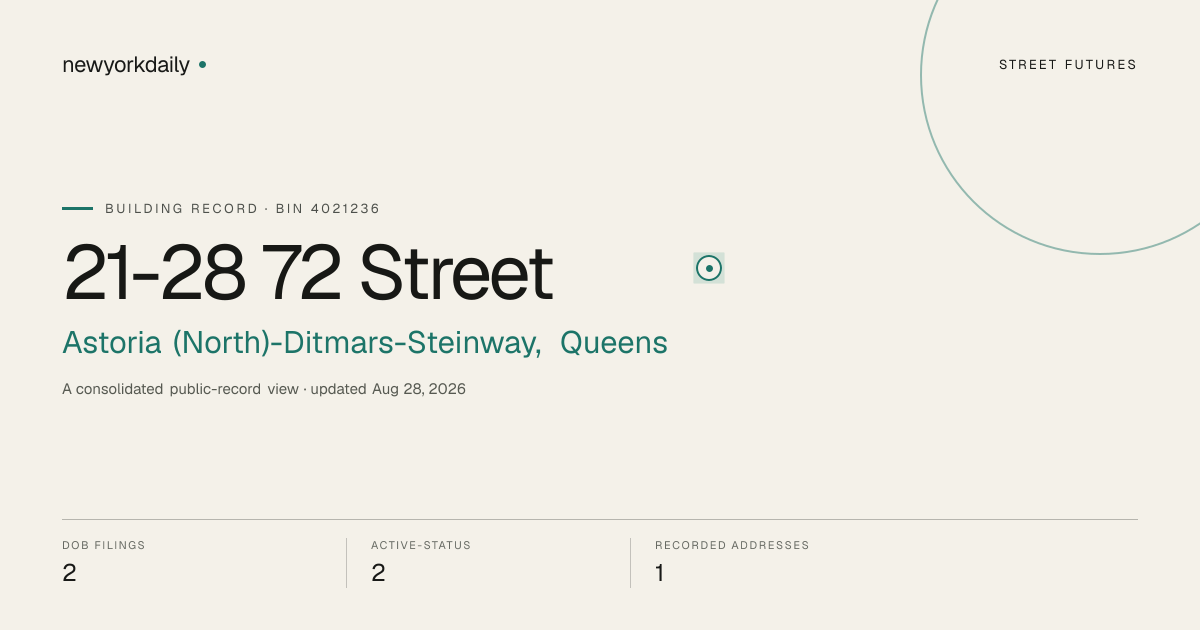Click the updated Aug 28, 2026 date
This screenshot has width=1200, height=630.
coord(388,389)
